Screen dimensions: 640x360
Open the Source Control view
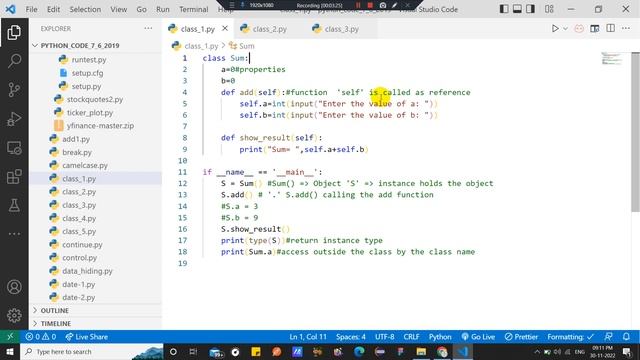(14, 89)
